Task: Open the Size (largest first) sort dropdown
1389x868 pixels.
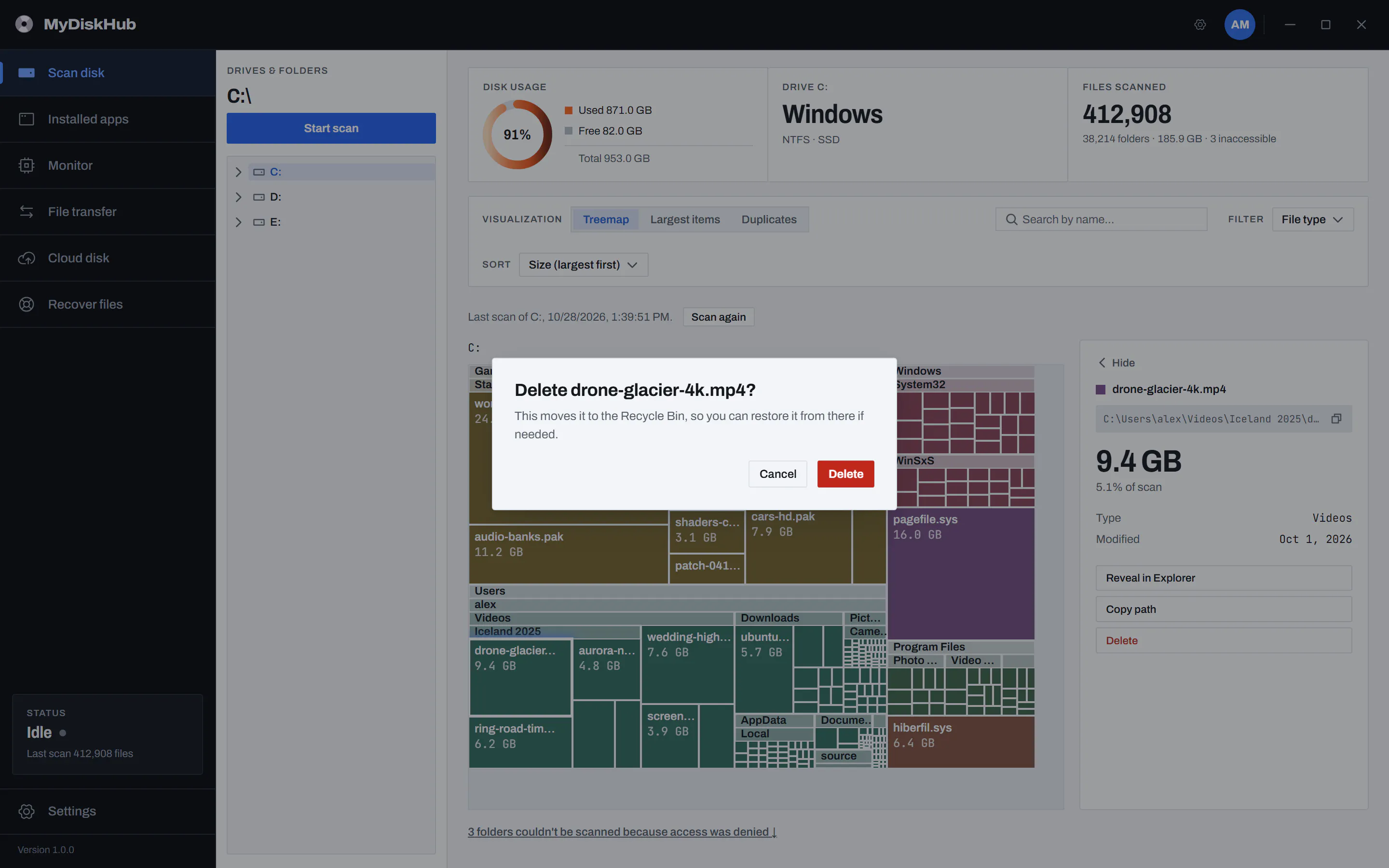Action: point(583,265)
